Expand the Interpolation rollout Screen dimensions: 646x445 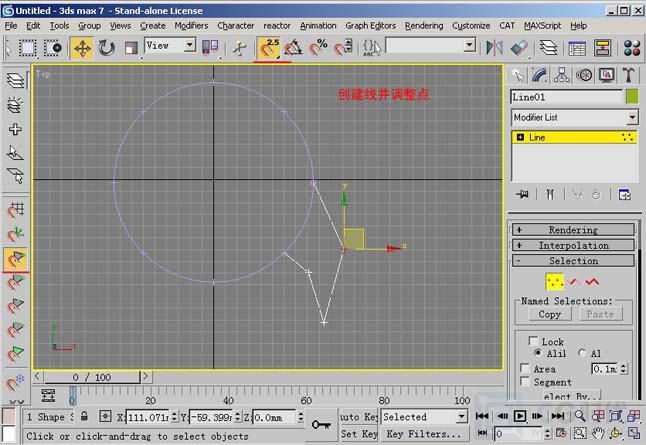pyautogui.click(x=573, y=245)
